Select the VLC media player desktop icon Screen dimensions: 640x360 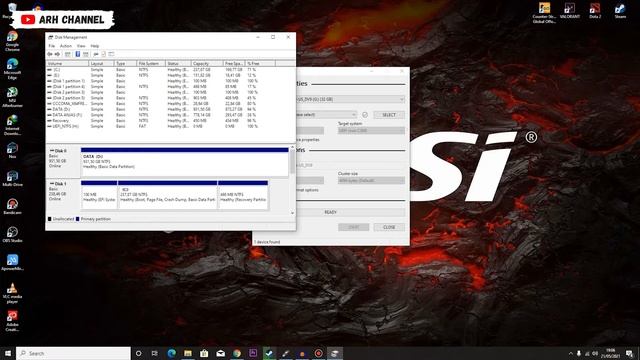point(12,293)
